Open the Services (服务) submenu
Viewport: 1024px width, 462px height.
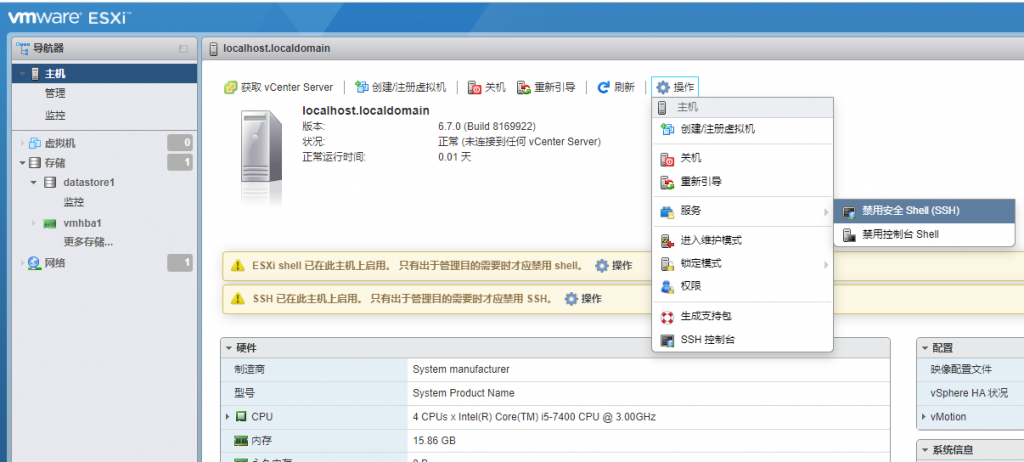742,211
